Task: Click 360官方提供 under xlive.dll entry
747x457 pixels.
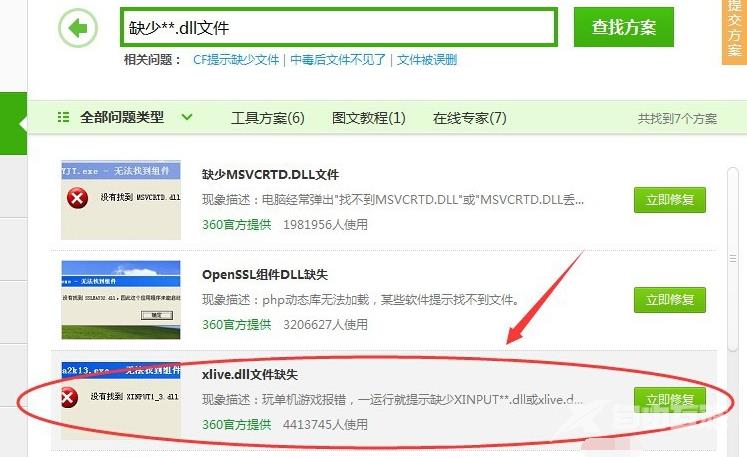Action: pyautogui.click(x=237, y=425)
